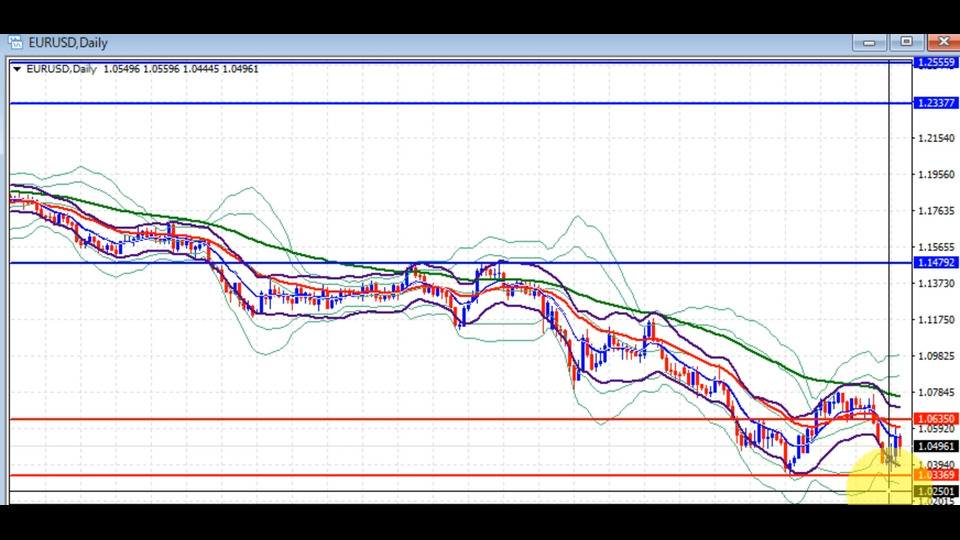Click the 1.21540 price scale value
The image size is (960, 540).
pyautogui.click(x=936, y=138)
